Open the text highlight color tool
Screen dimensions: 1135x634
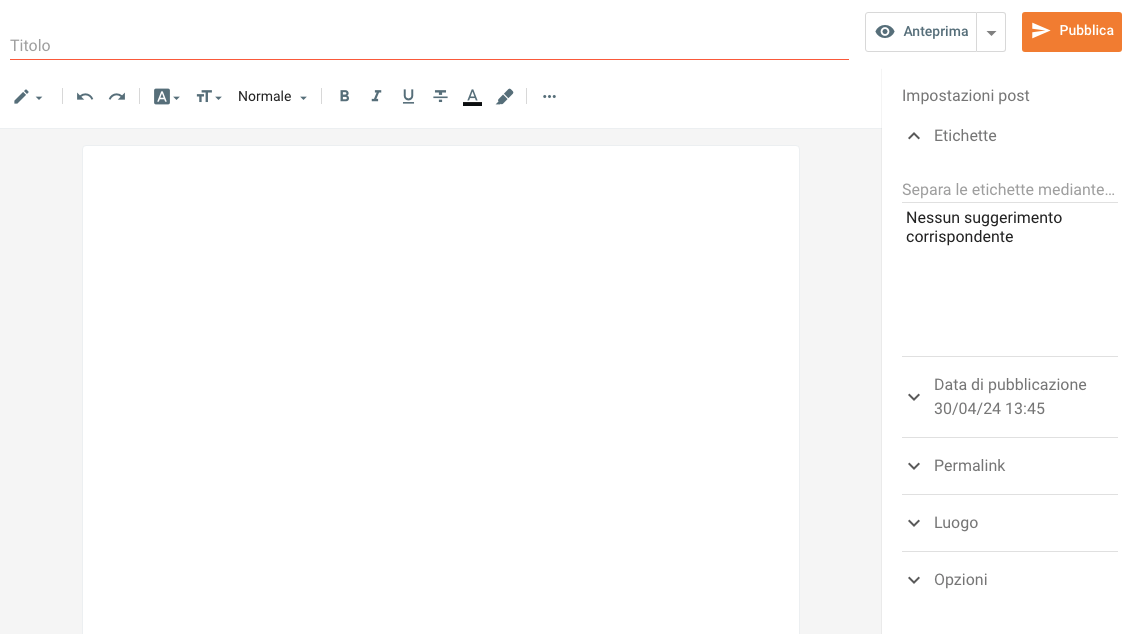click(505, 96)
